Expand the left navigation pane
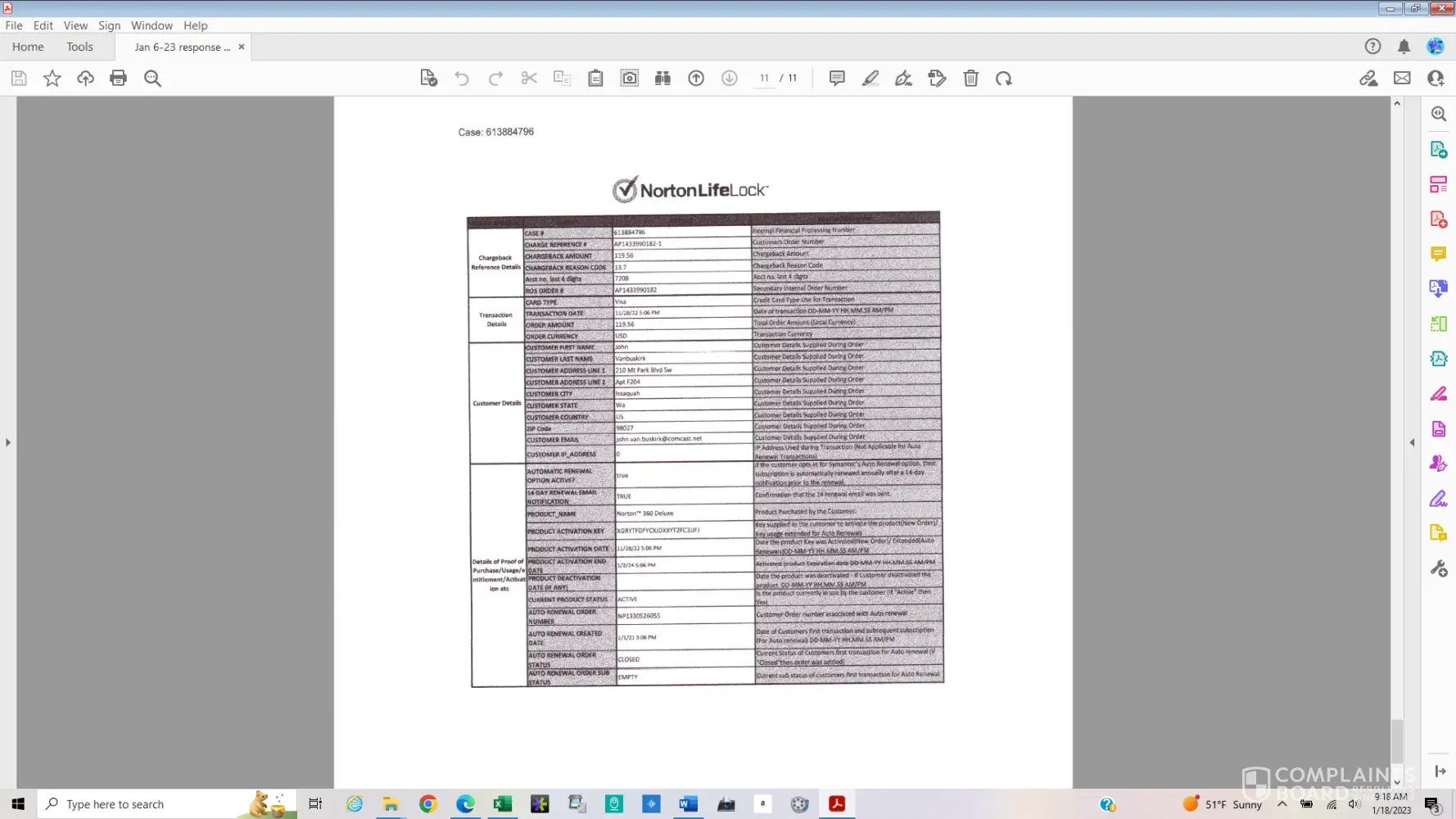The image size is (1456, 819). pyautogui.click(x=8, y=442)
